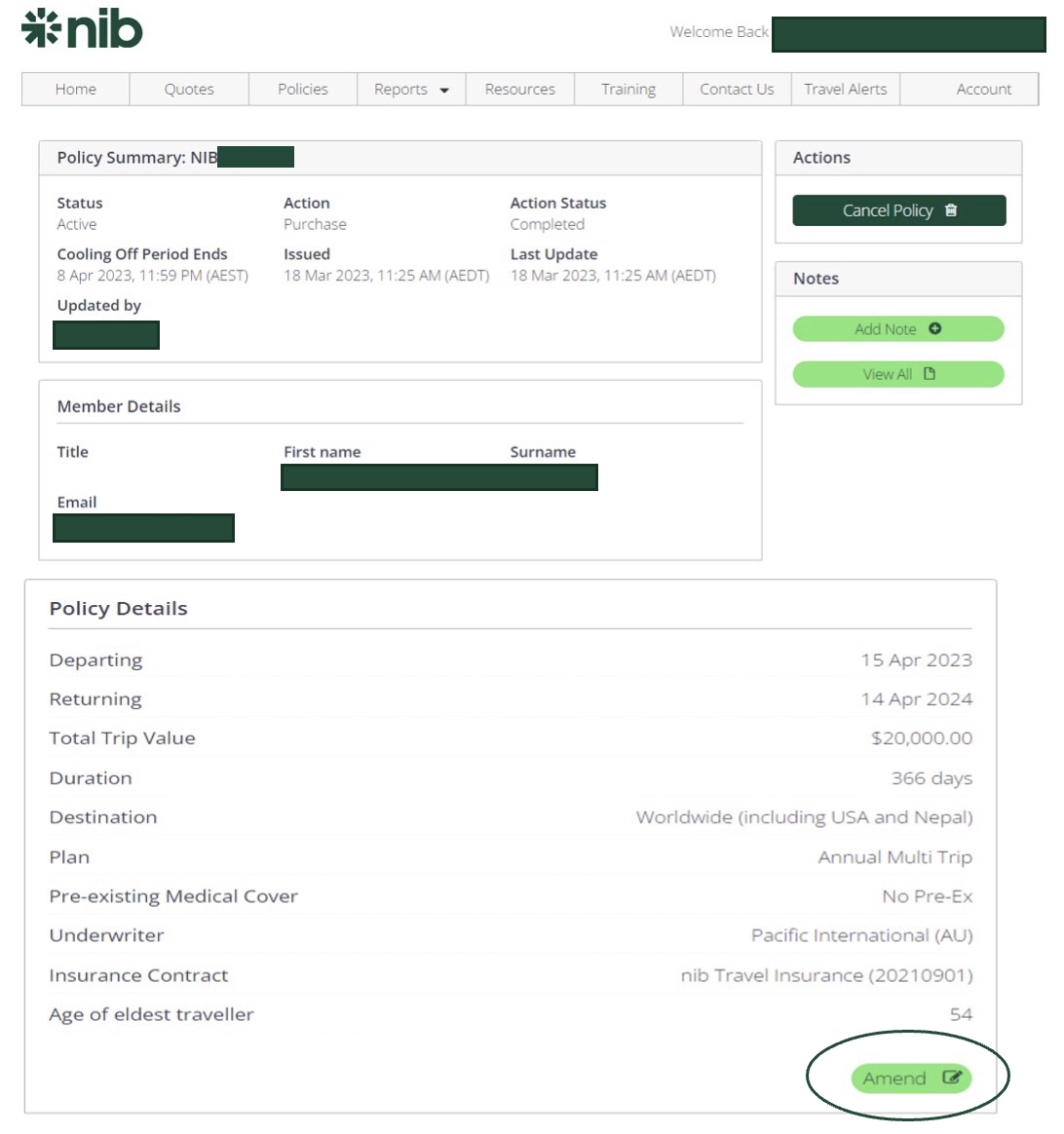Select the Departing date 15 Apr 2023
The height and width of the screenshot is (1134, 1064).
[916, 661]
